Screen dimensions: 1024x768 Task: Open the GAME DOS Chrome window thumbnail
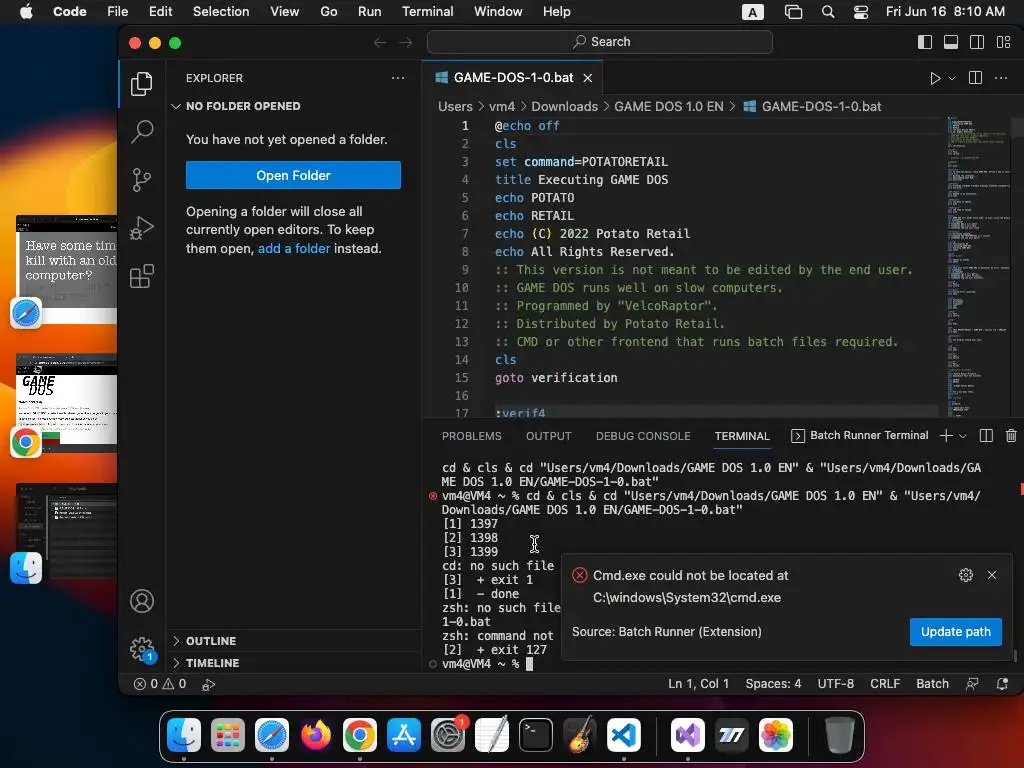coord(67,403)
